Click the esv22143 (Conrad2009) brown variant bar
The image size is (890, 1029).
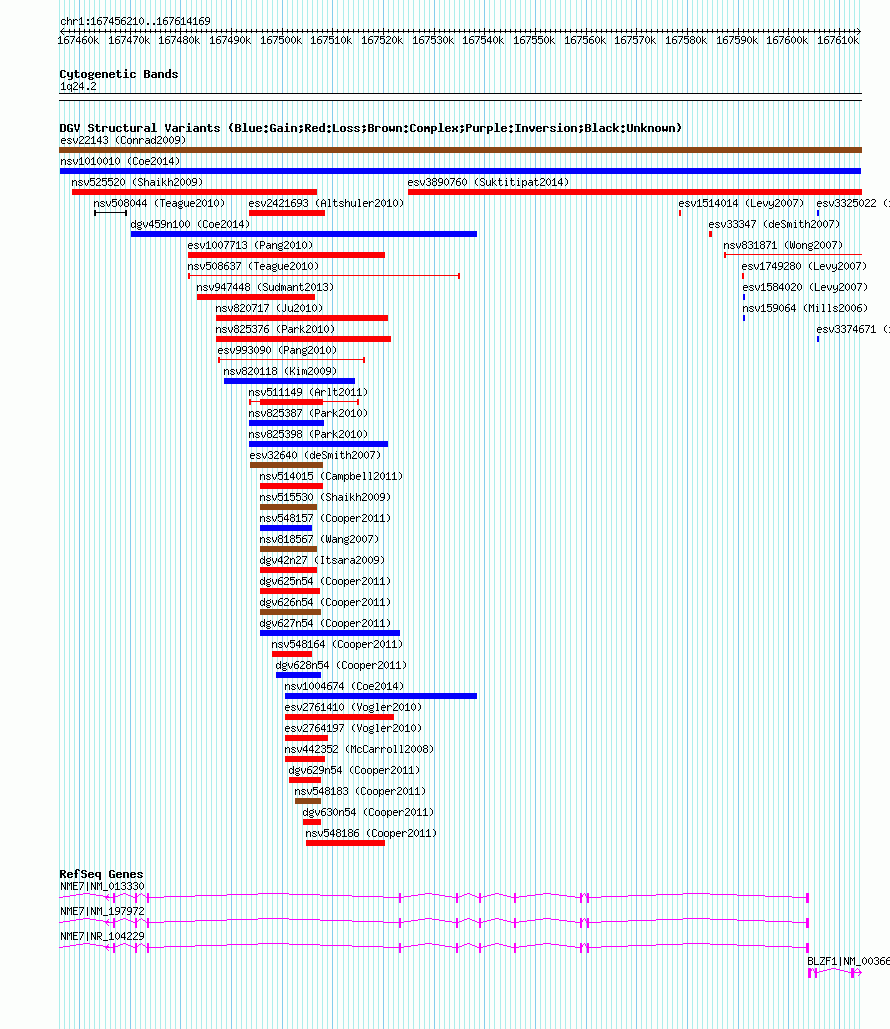[x=460, y=150]
